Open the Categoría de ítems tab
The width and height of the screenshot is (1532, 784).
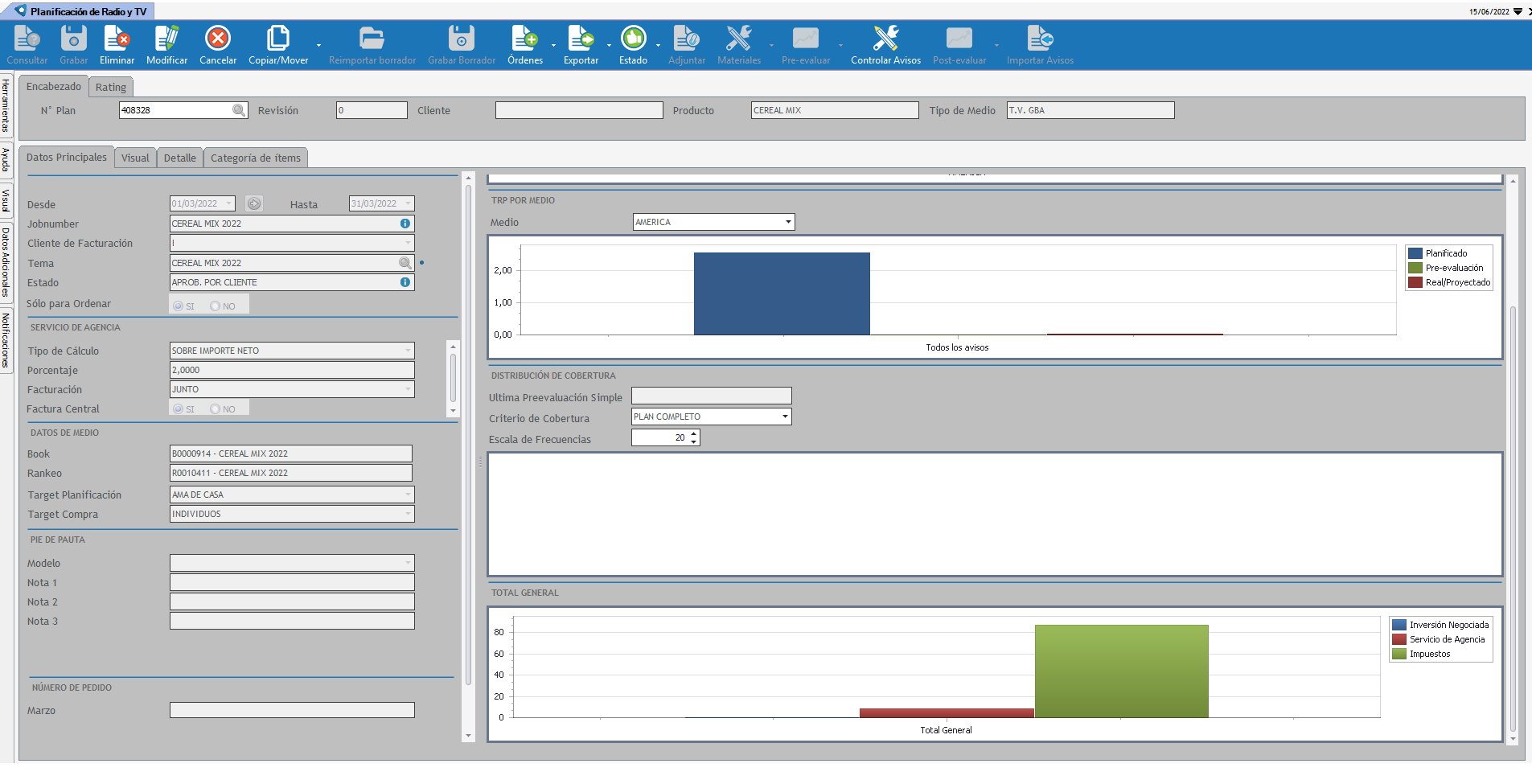pos(256,158)
